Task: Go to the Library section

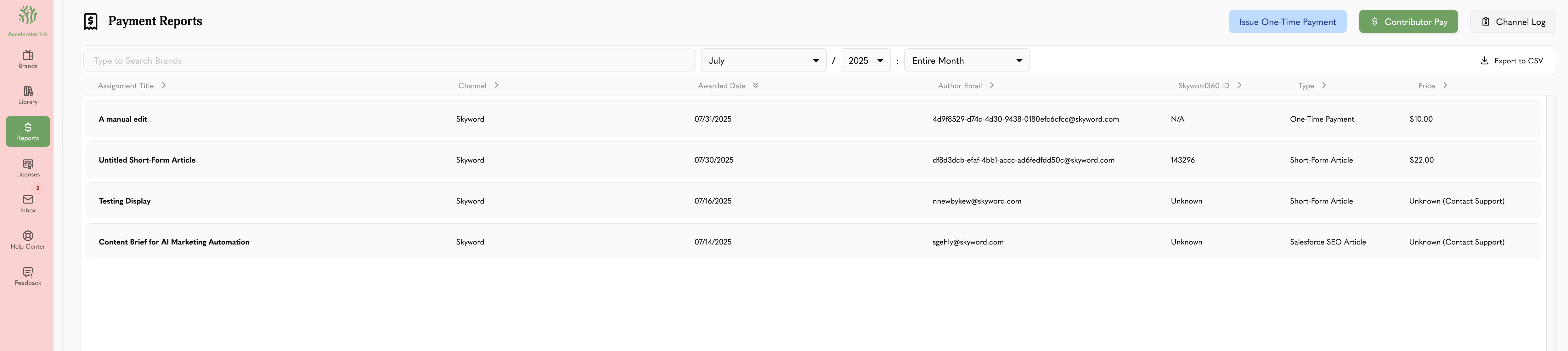Action: tap(27, 95)
